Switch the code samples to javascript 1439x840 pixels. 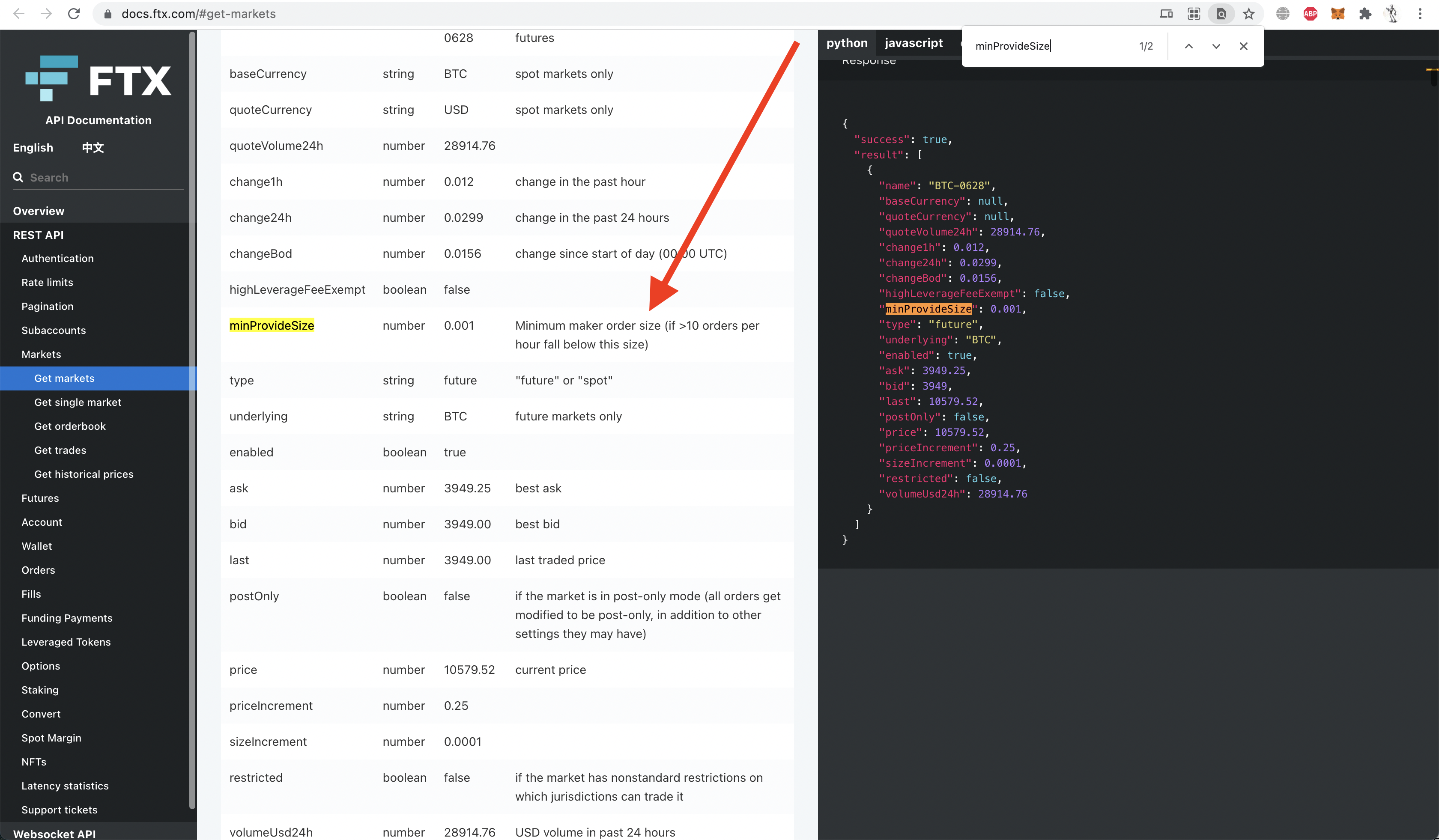913,43
